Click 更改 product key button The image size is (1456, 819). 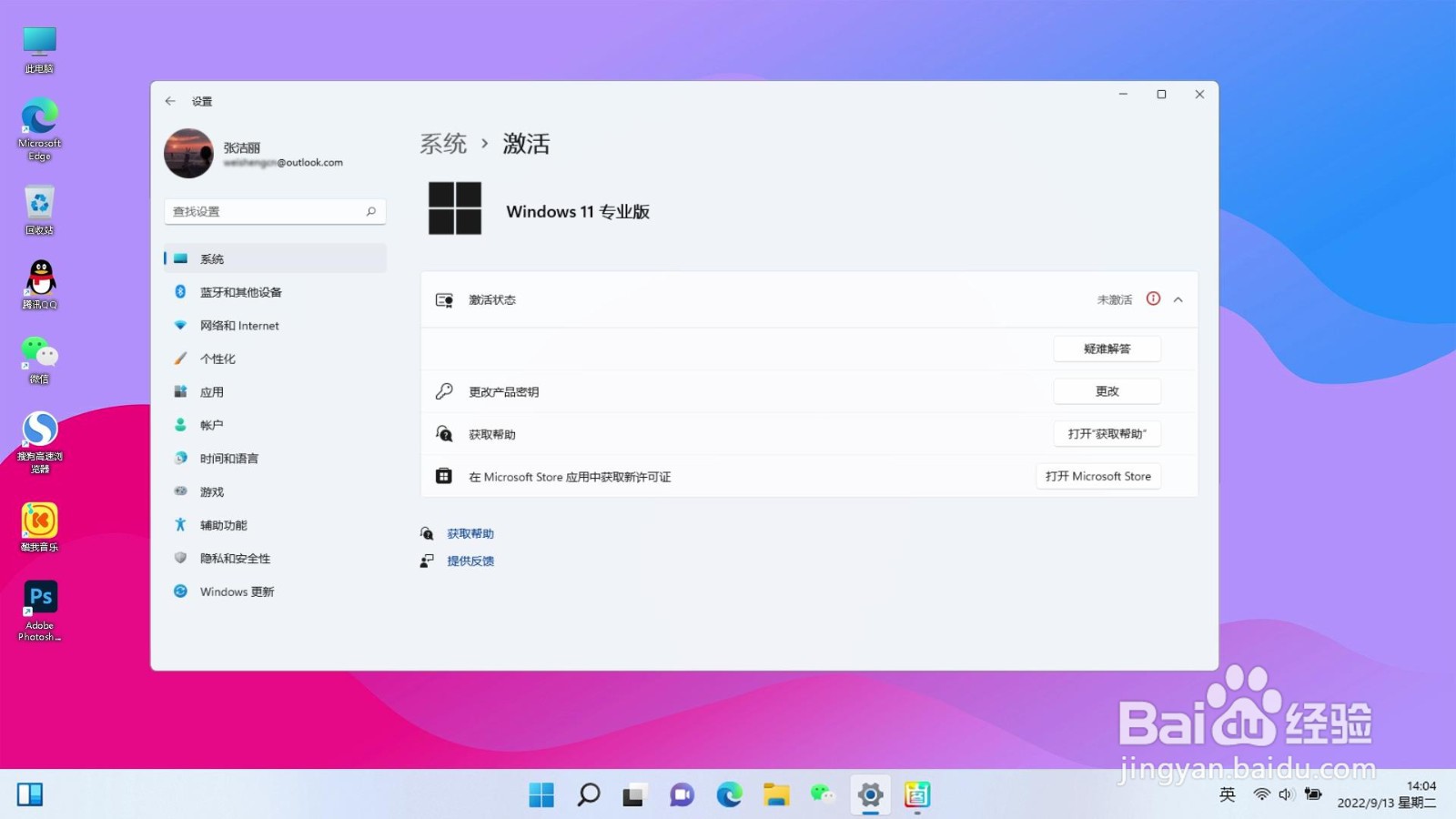[1107, 391]
